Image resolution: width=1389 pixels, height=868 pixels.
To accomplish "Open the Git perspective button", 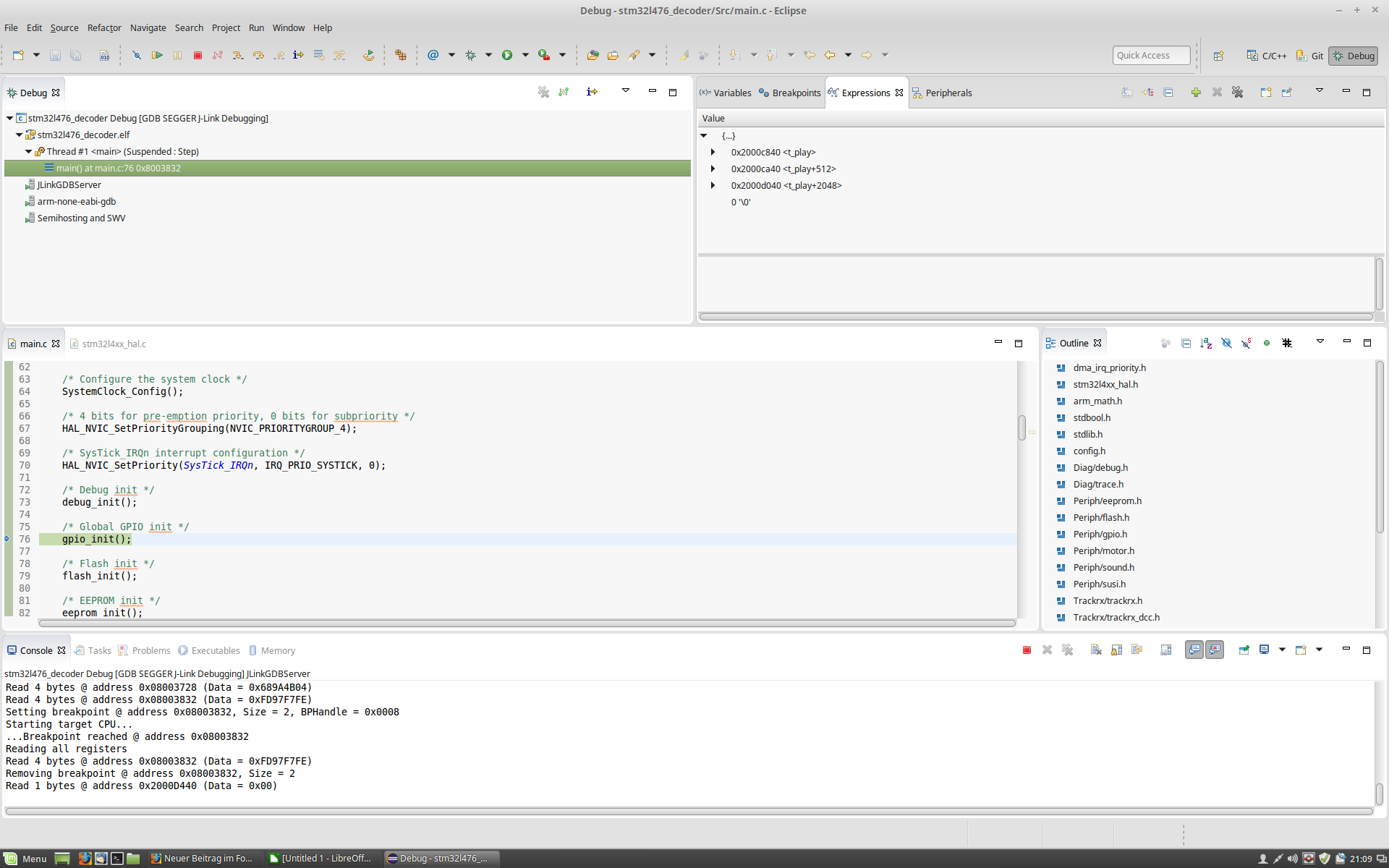I will point(1309,56).
